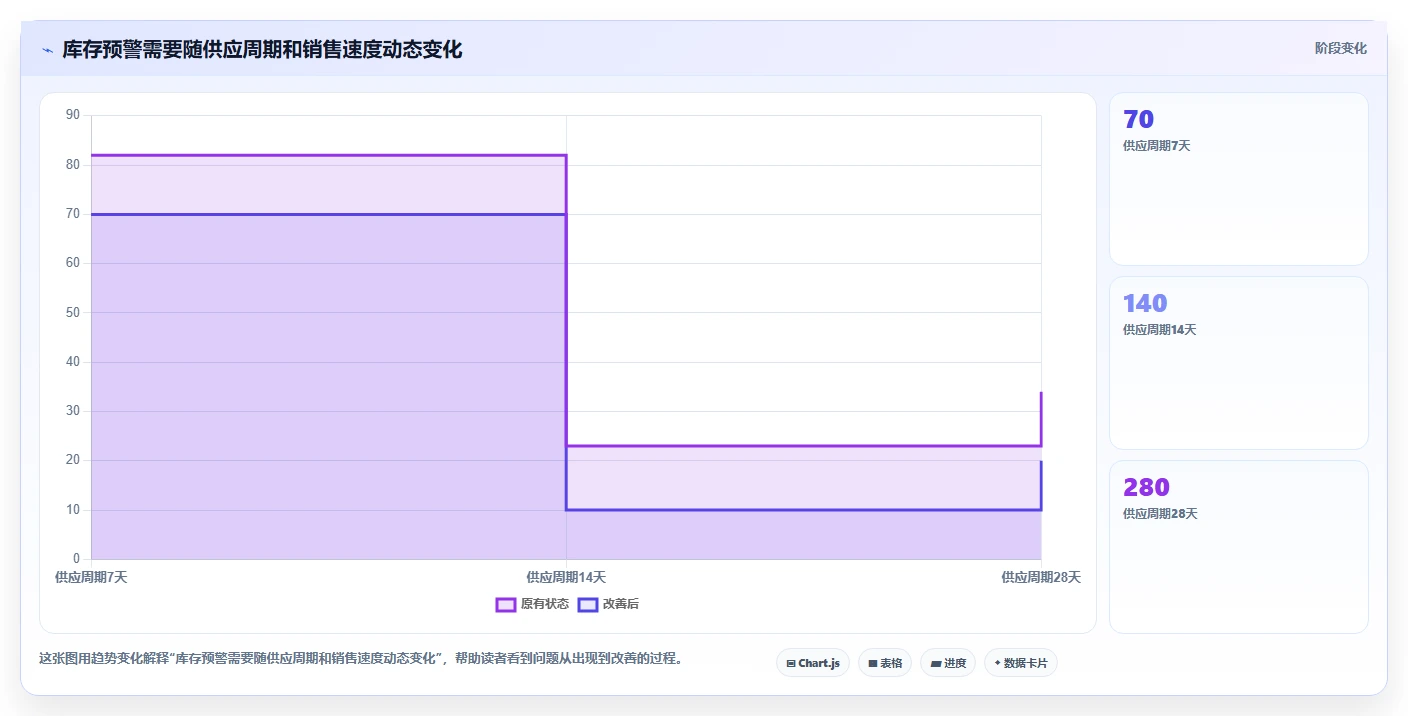
Task: Click y-axis tick label 10
Action: pos(73,510)
